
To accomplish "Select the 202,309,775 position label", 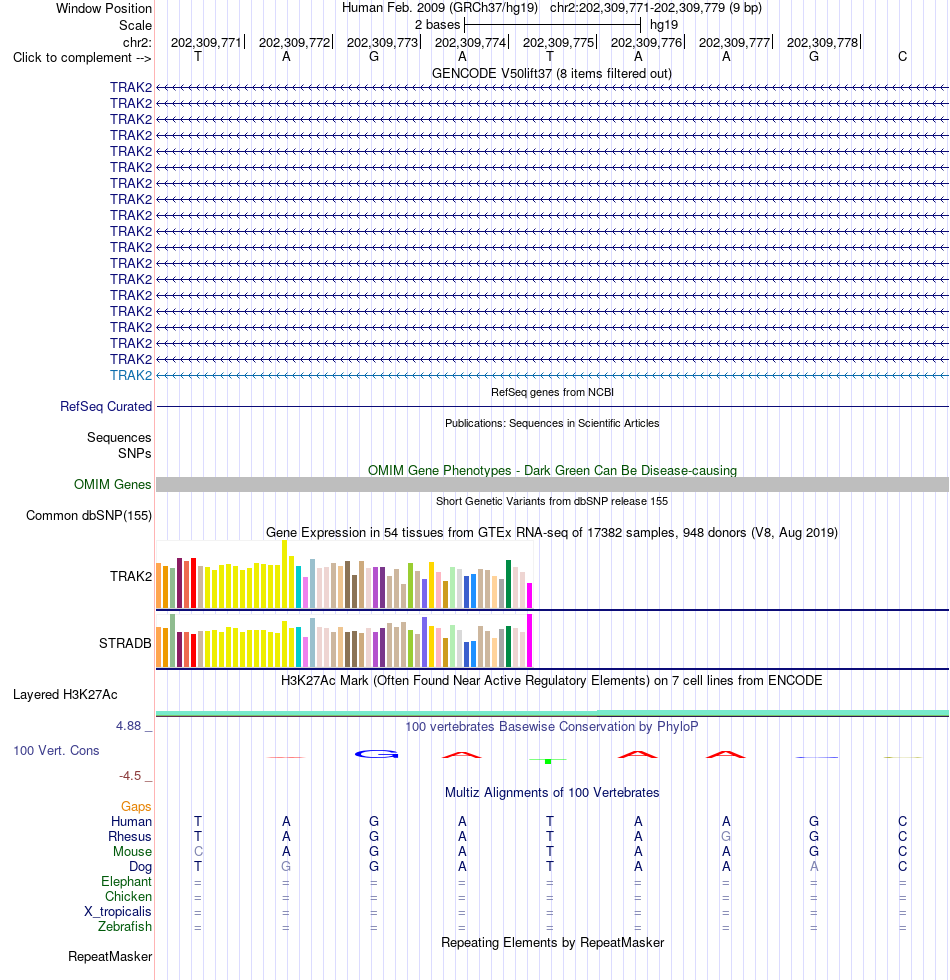I will coord(559,42).
